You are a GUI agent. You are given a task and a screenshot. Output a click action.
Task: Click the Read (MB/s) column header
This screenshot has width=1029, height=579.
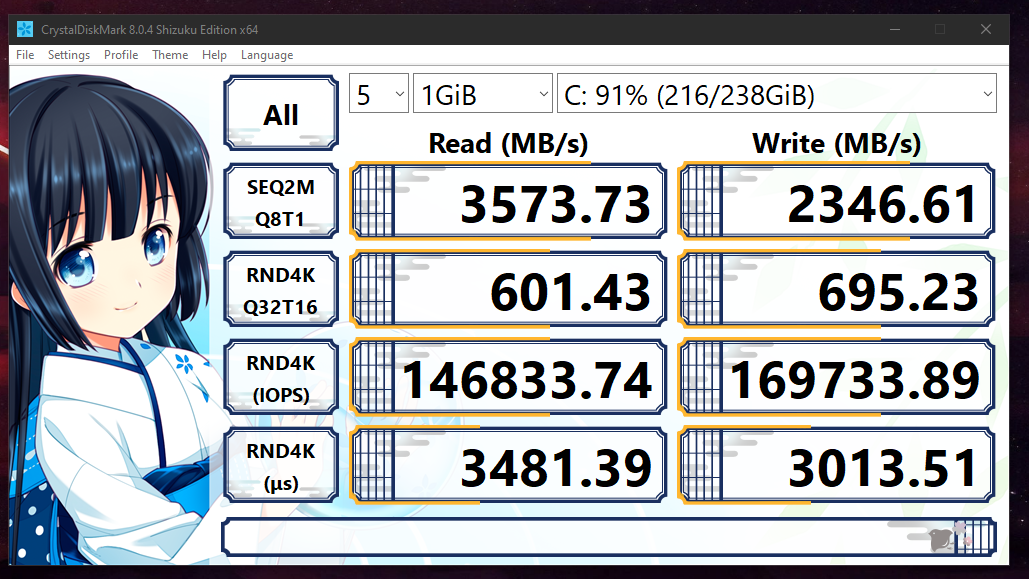coord(508,144)
